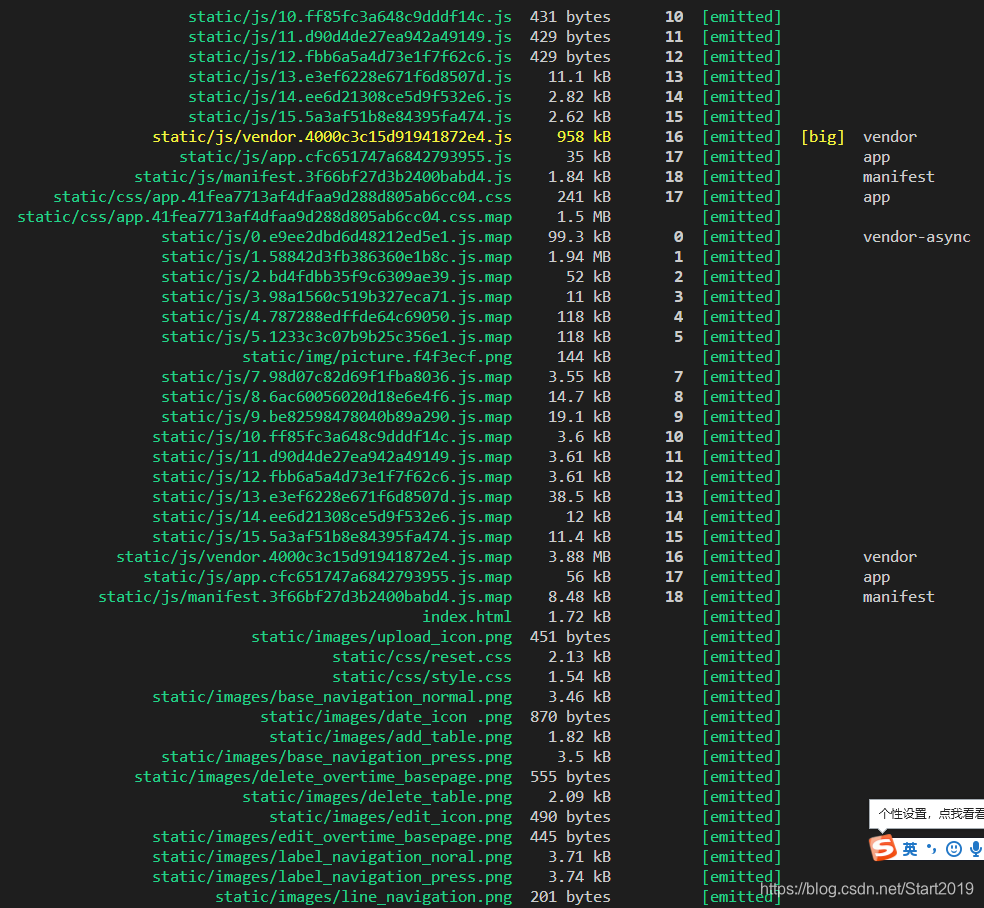Click [emitted] on the index.html row
This screenshot has height=908, width=984.
pos(742,617)
